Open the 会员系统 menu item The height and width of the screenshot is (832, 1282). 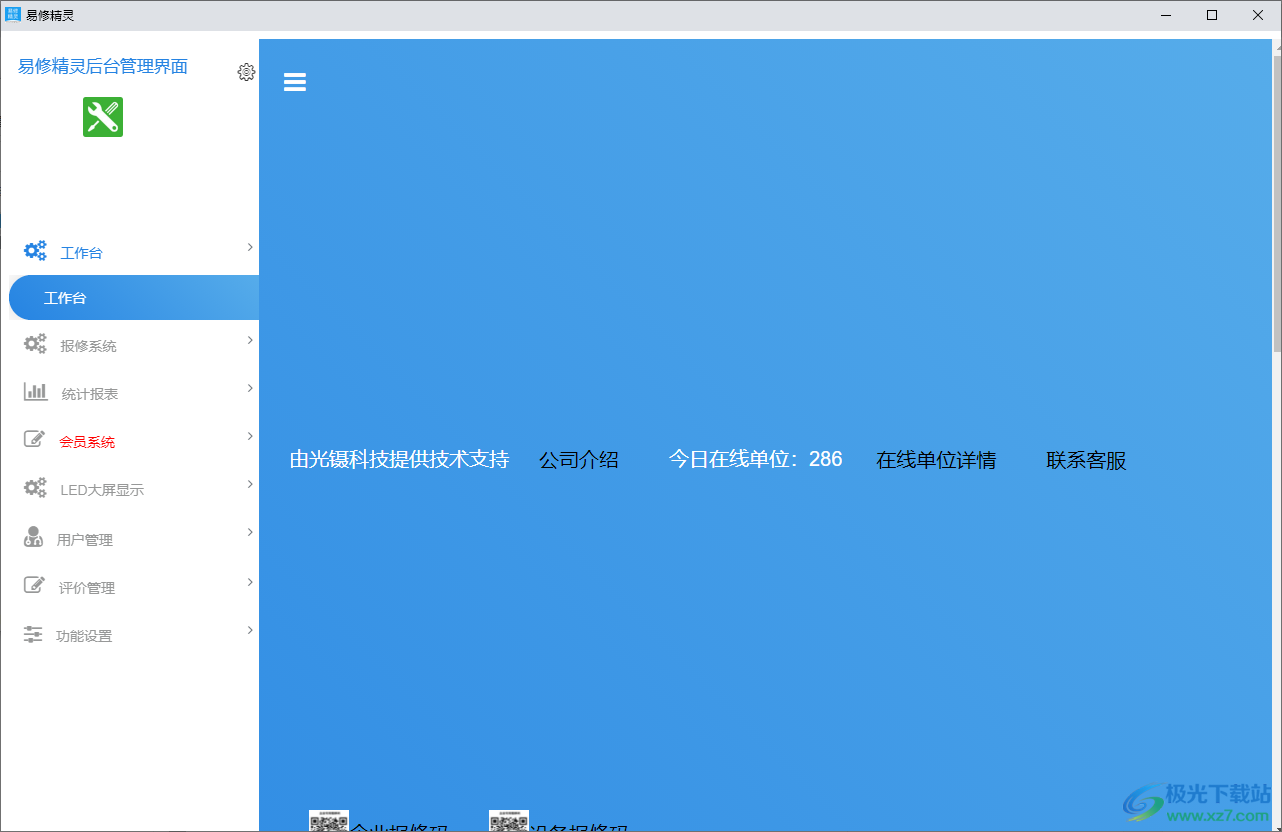[87, 442]
